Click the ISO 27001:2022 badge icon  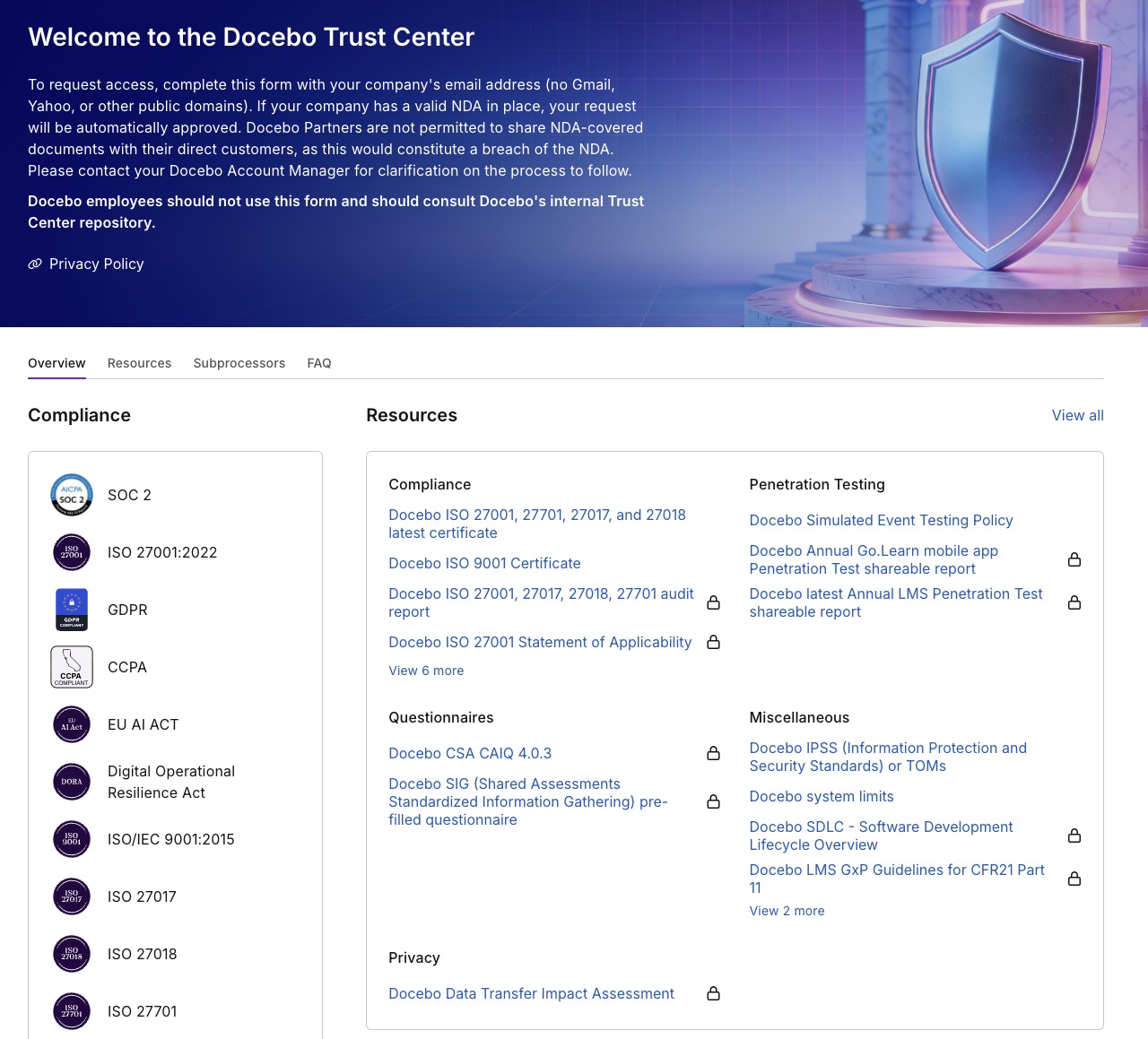pyautogui.click(x=72, y=552)
